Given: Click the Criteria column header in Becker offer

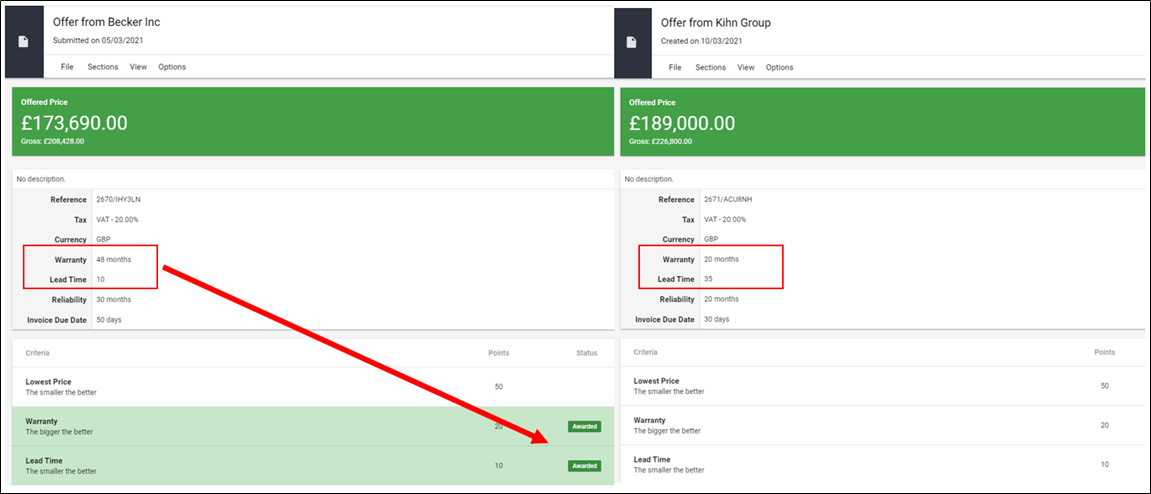Looking at the screenshot, I should point(37,353).
